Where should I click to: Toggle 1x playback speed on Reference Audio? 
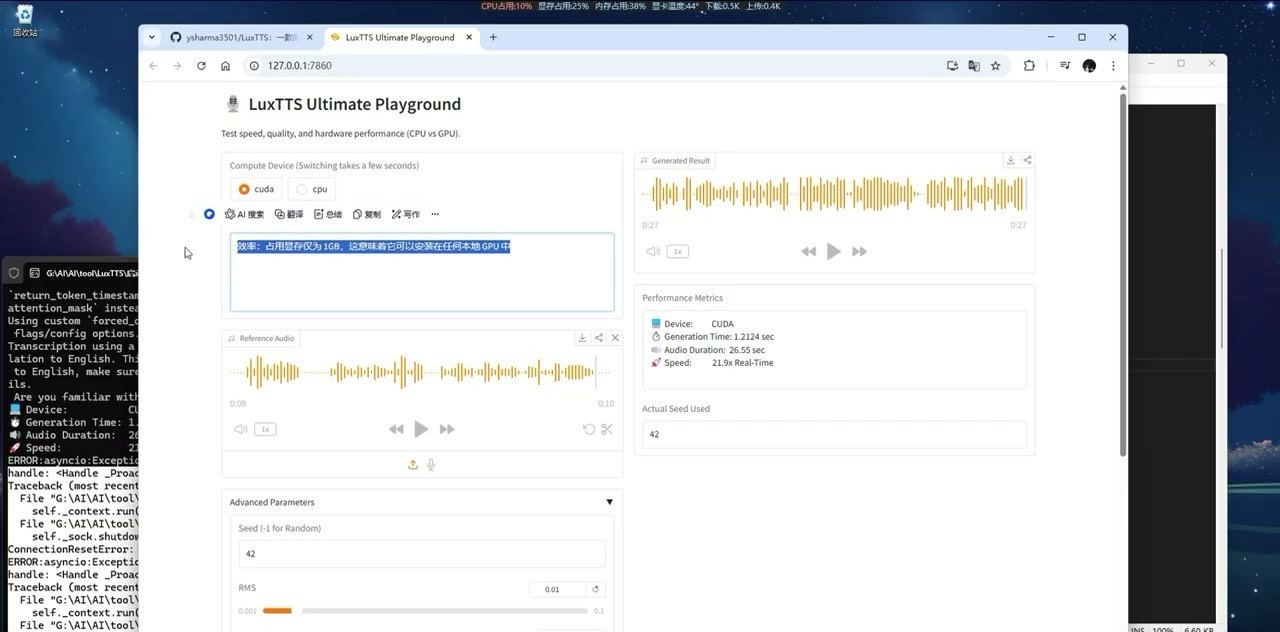264,429
